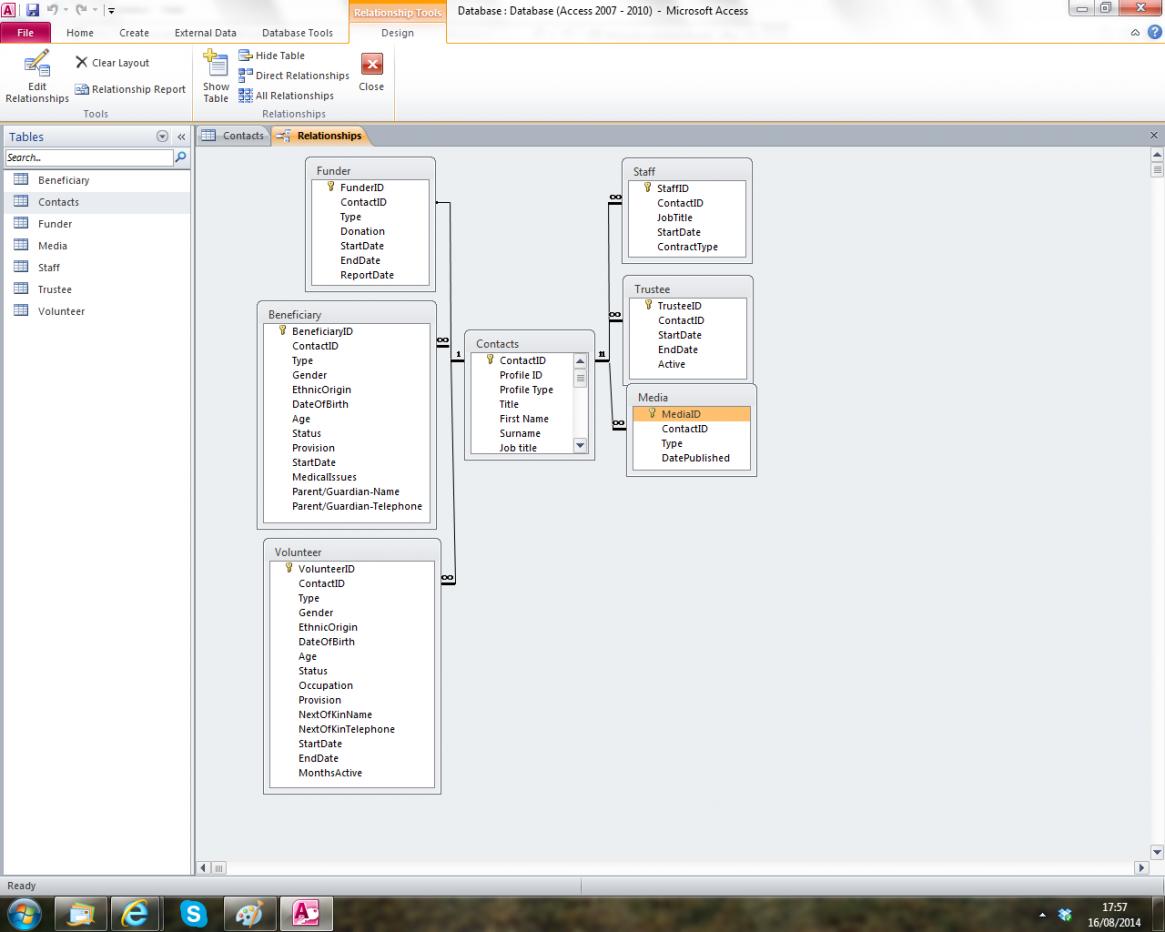Show Direct Relationships
This screenshot has height=932, width=1165.
coord(294,76)
